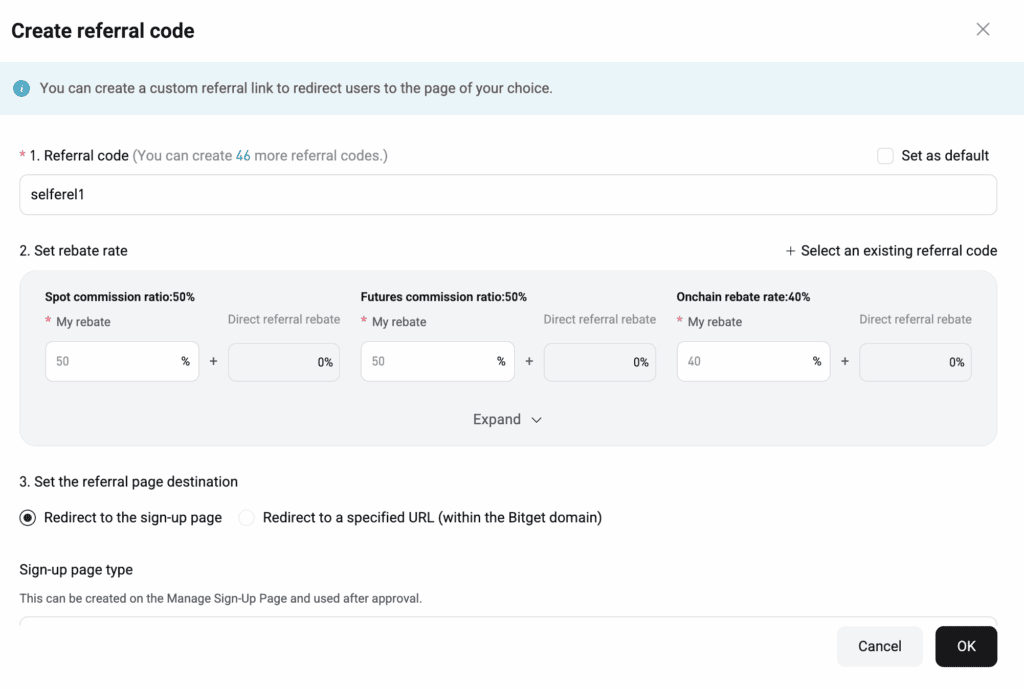Click plus icon to select existing referral code
This screenshot has height=689, width=1024.
click(x=790, y=251)
